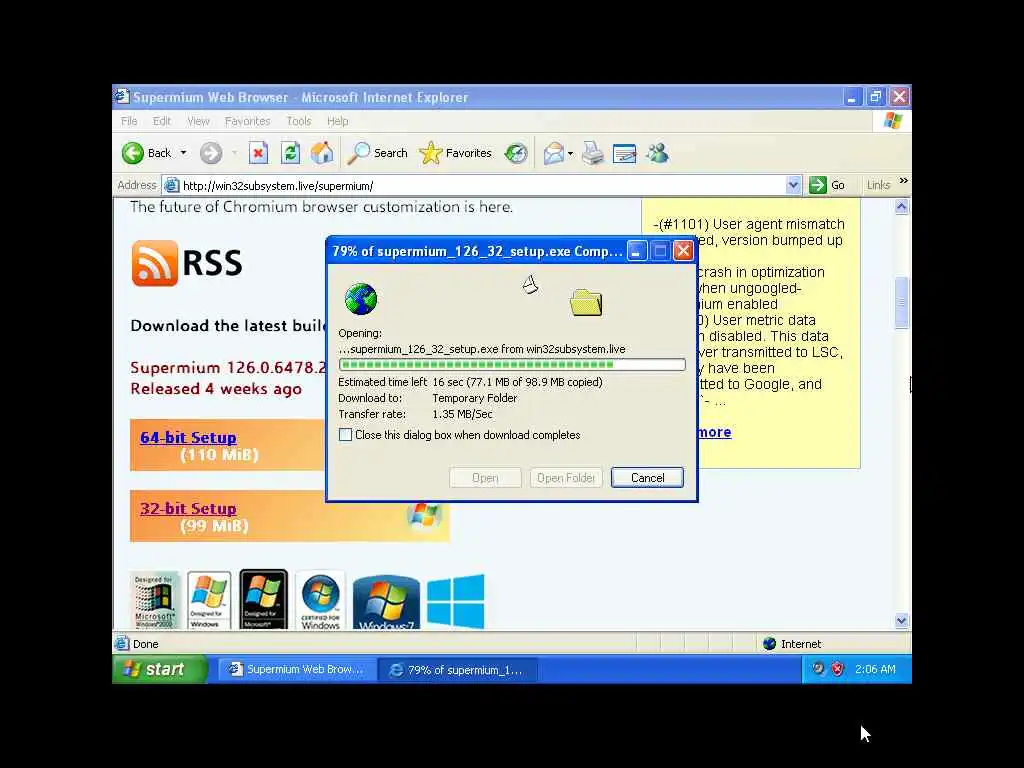Screen dimensions: 1024x768
Task: Click the 64-bit Setup link
Action: [x=188, y=437]
